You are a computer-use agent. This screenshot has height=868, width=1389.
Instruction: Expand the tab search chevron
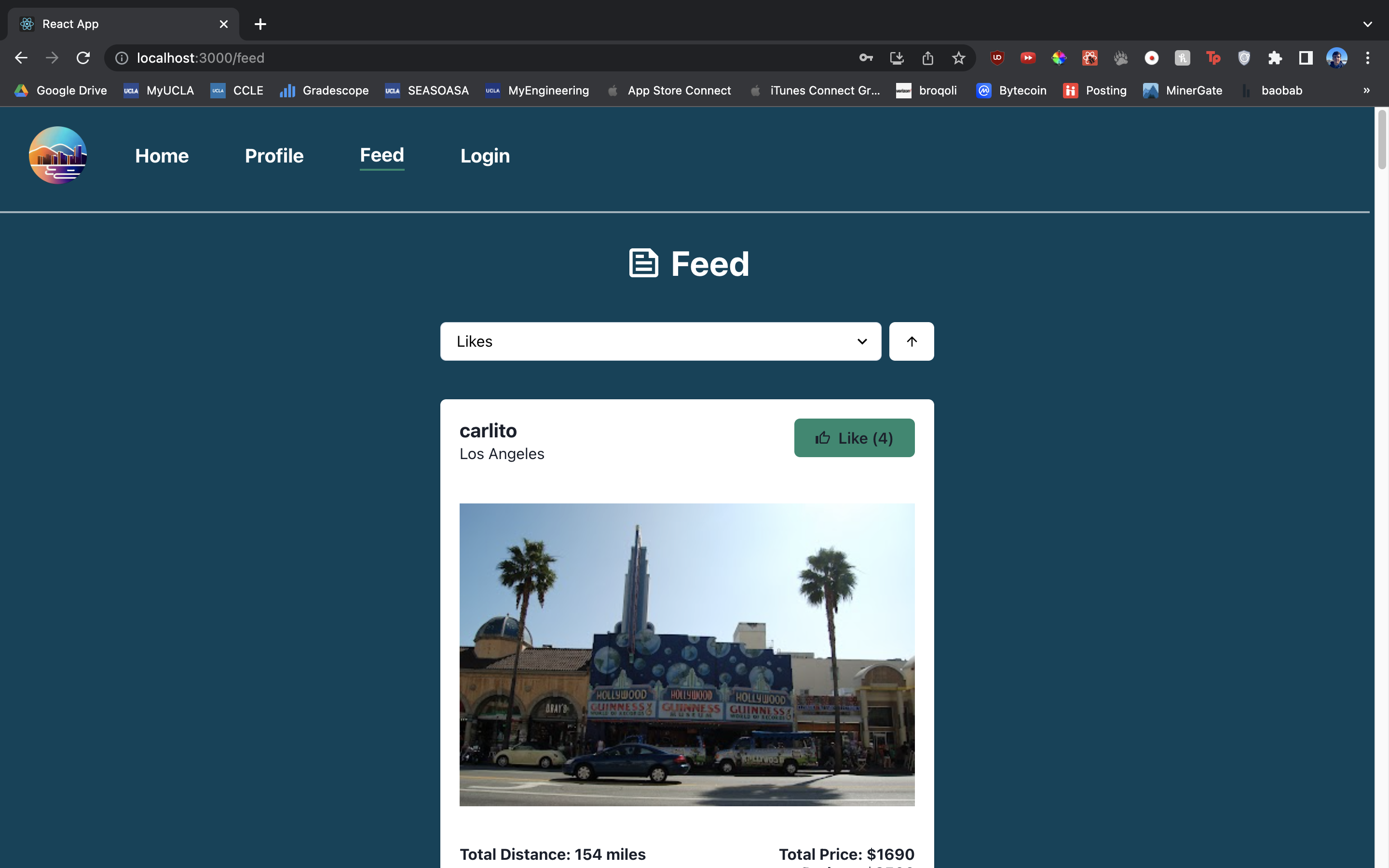(x=1367, y=24)
